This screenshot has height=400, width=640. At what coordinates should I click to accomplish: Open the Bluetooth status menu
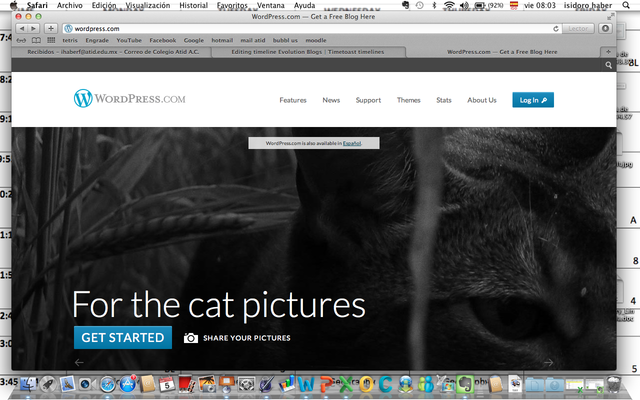(434, 5)
